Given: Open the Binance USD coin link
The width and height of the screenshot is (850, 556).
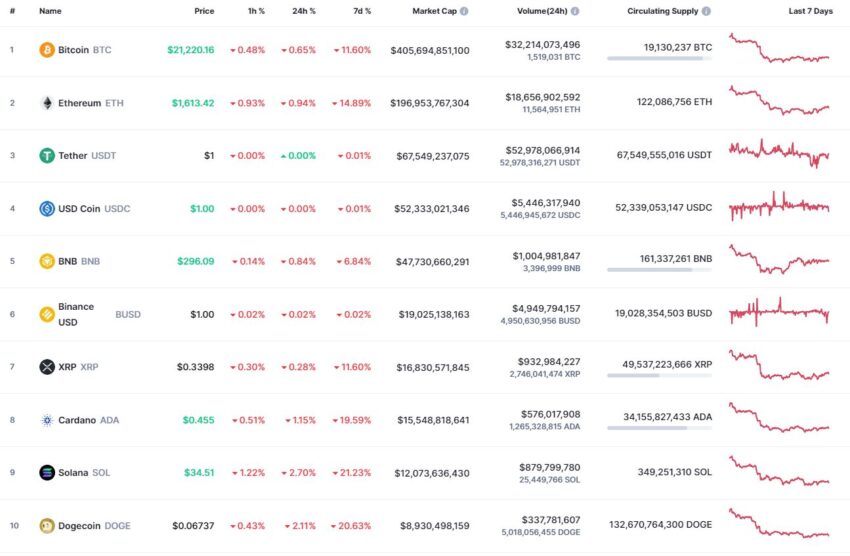Looking at the screenshot, I should pos(99,314).
